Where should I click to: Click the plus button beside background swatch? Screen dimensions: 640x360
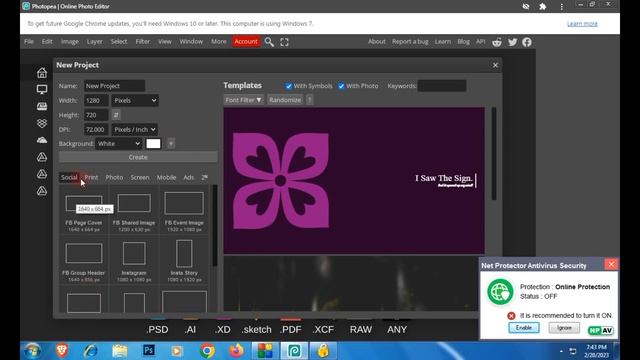click(x=171, y=144)
